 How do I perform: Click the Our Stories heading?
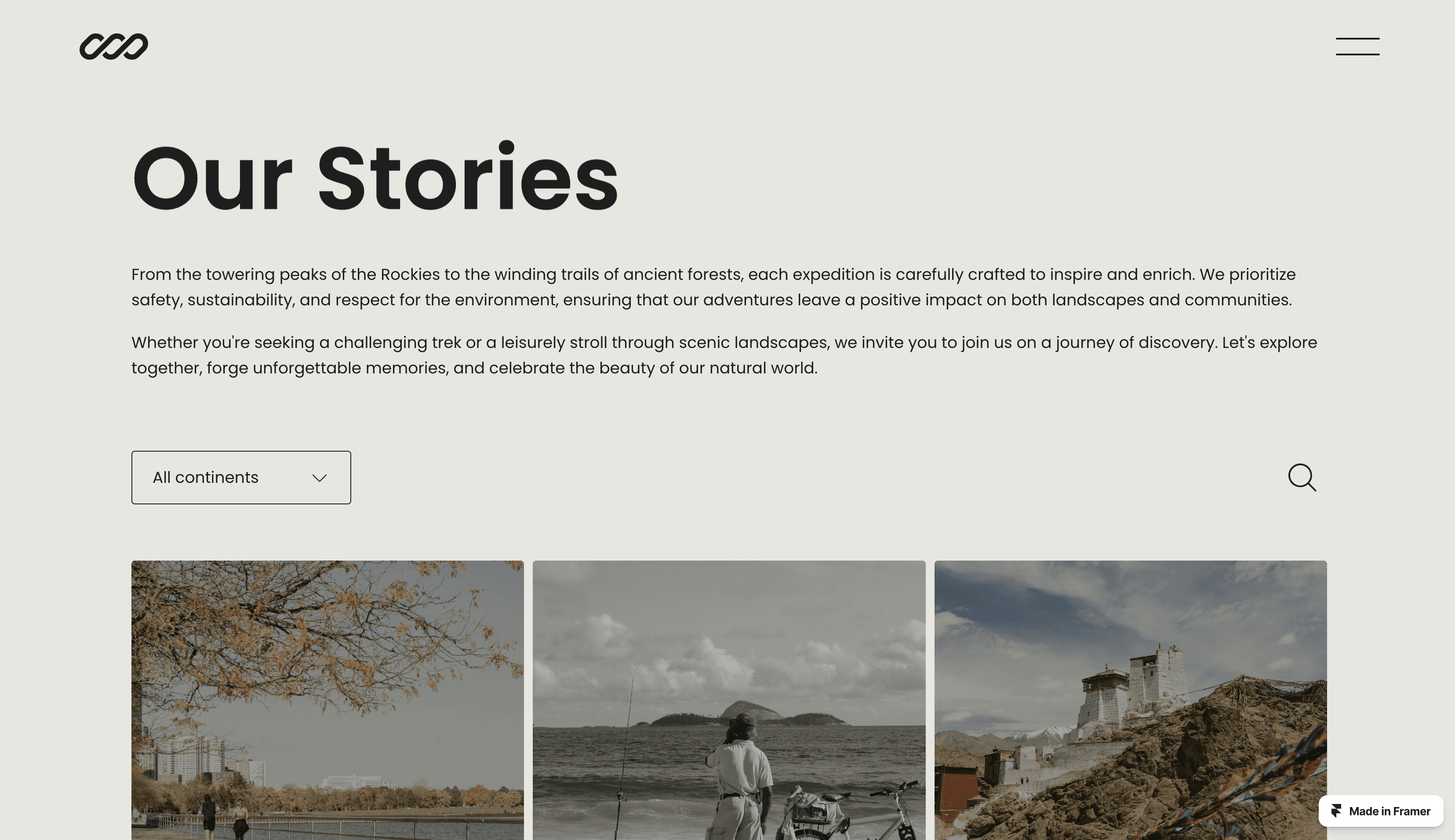pos(375,177)
